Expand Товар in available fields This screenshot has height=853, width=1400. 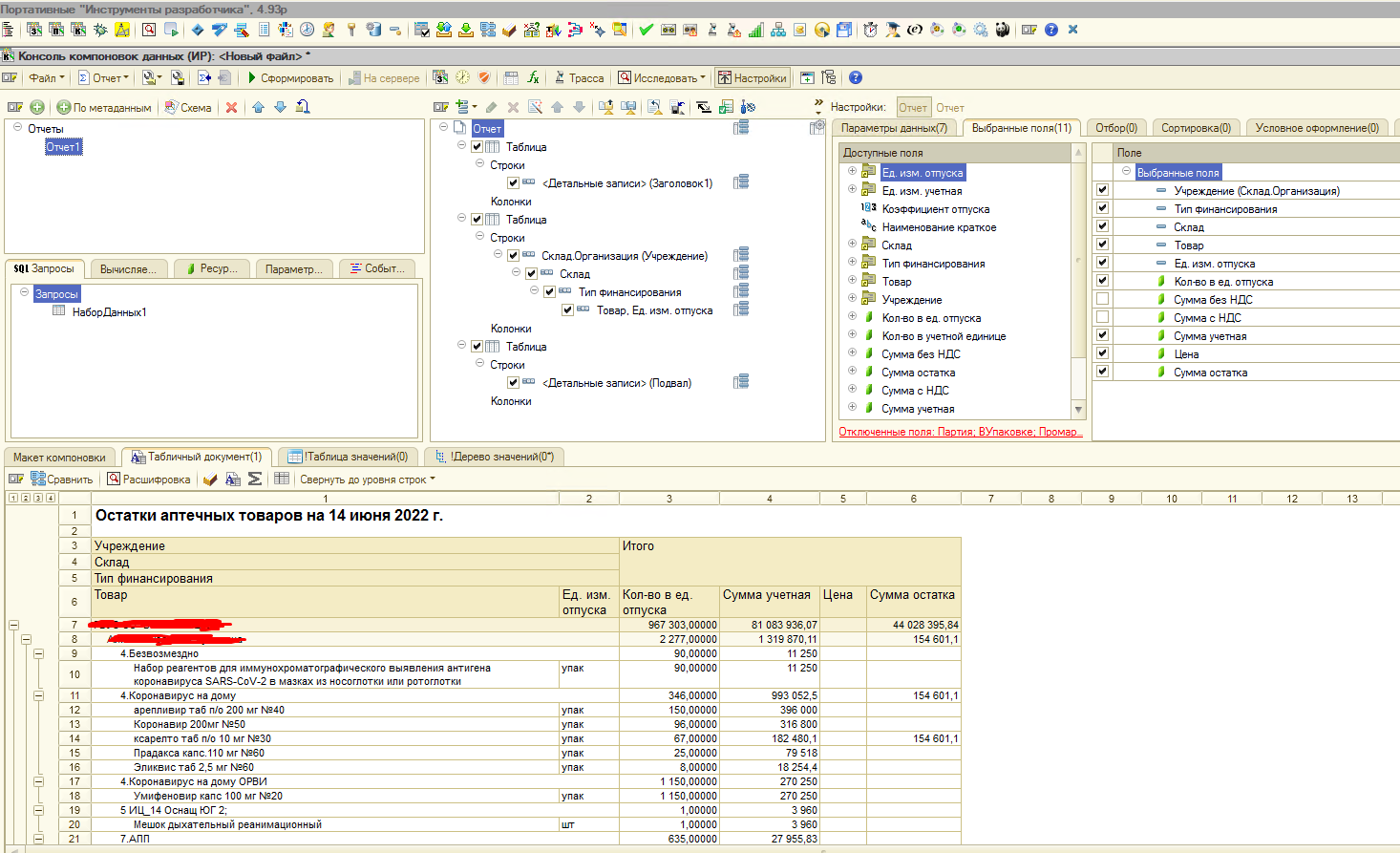(852, 281)
